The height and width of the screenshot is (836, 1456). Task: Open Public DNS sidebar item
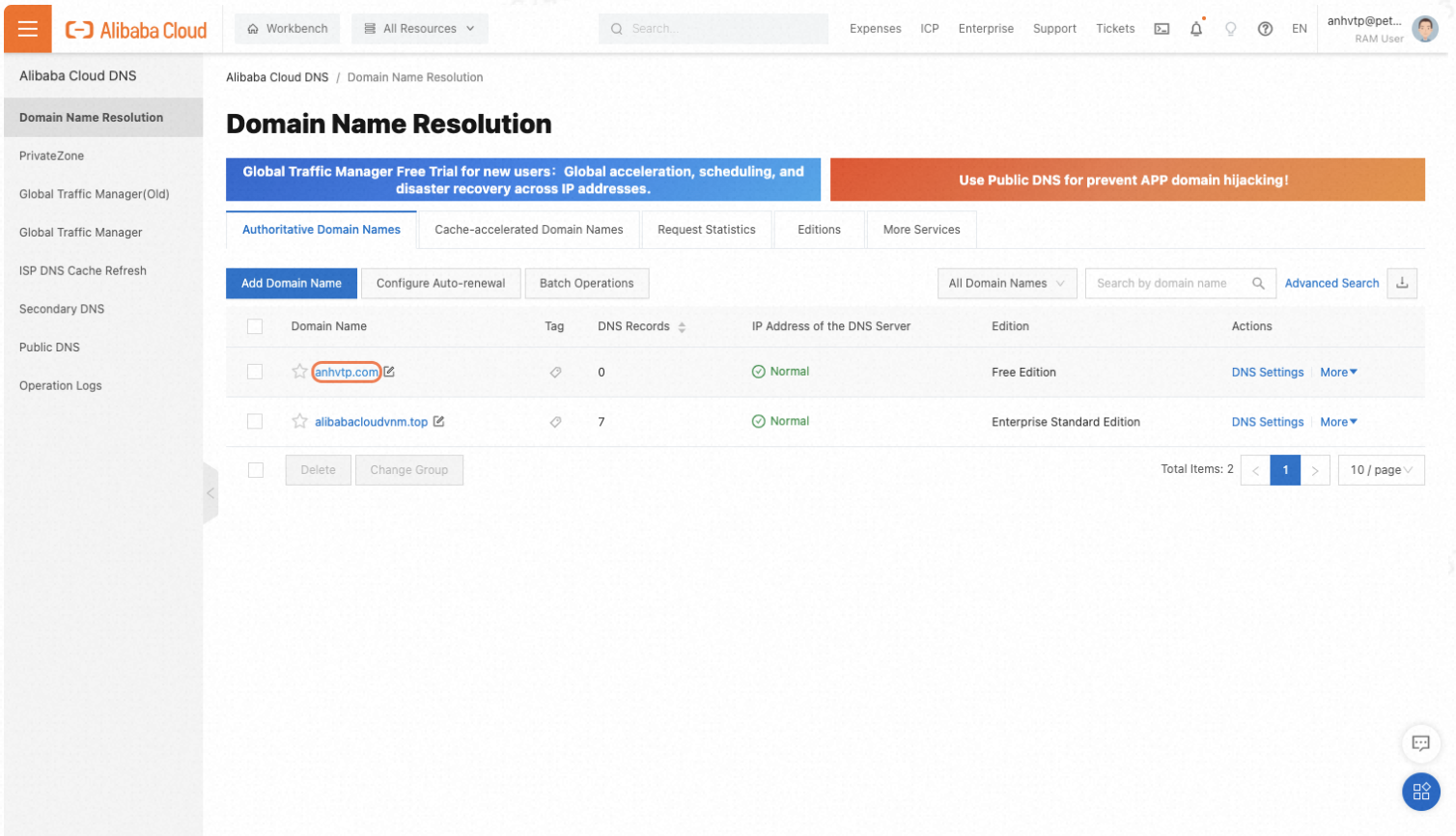click(103, 348)
